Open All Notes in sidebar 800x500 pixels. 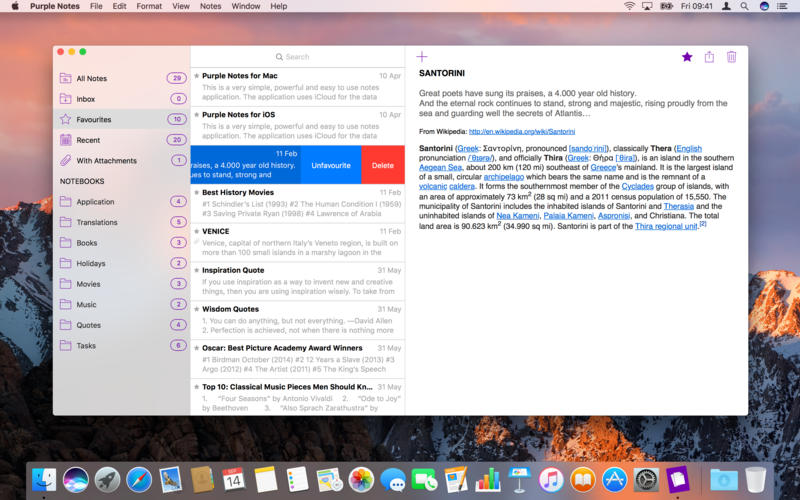pos(122,78)
